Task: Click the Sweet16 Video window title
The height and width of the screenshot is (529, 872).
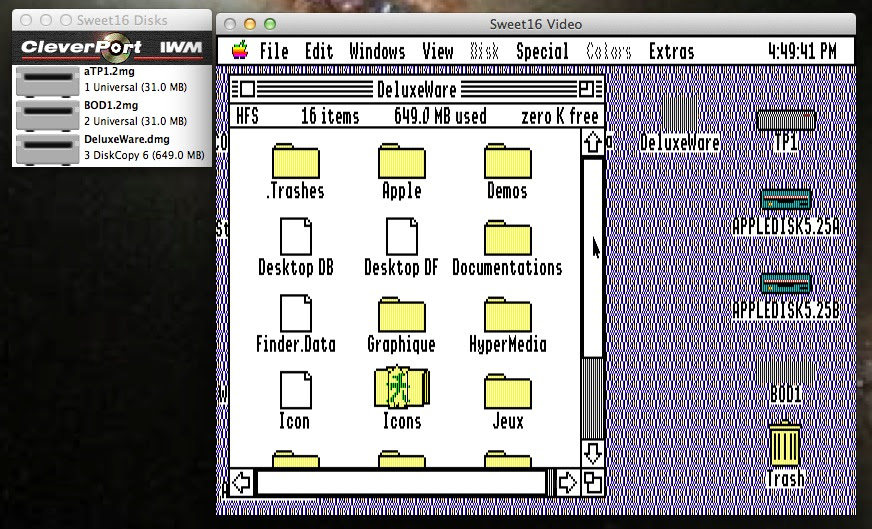Action: [x=536, y=24]
